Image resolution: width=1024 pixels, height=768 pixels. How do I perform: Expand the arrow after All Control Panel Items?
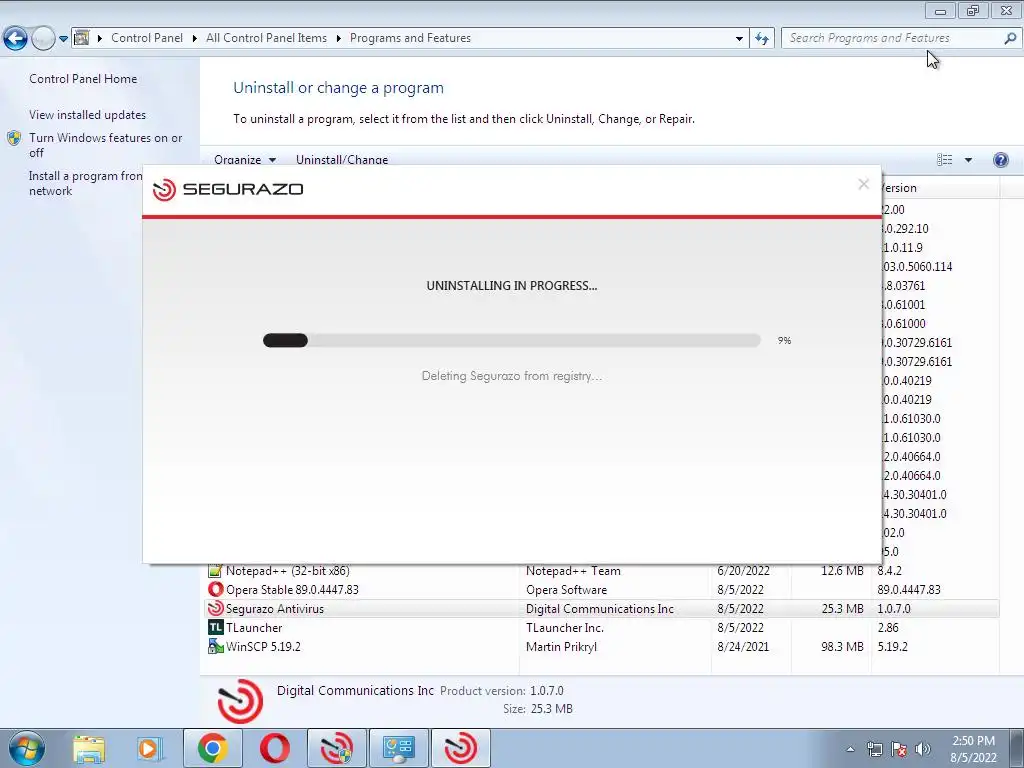coord(338,39)
